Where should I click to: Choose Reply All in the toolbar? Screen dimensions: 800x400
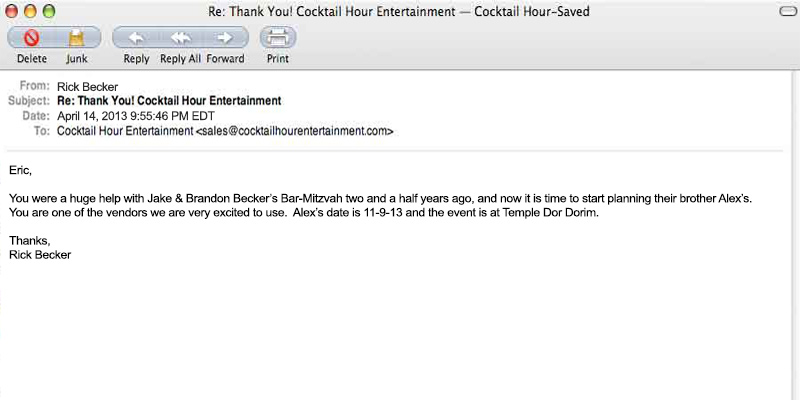click(x=180, y=38)
